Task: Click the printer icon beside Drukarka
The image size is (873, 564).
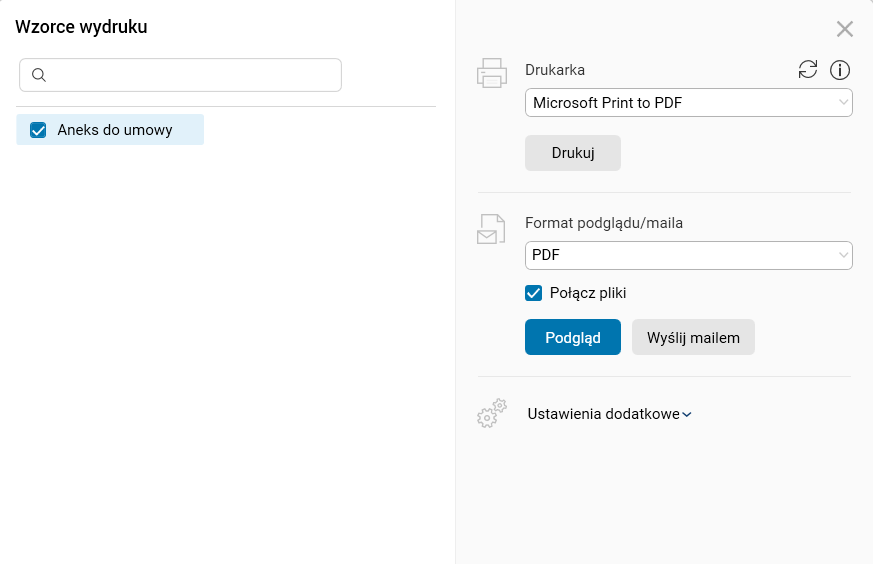Action: [x=491, y=74]
